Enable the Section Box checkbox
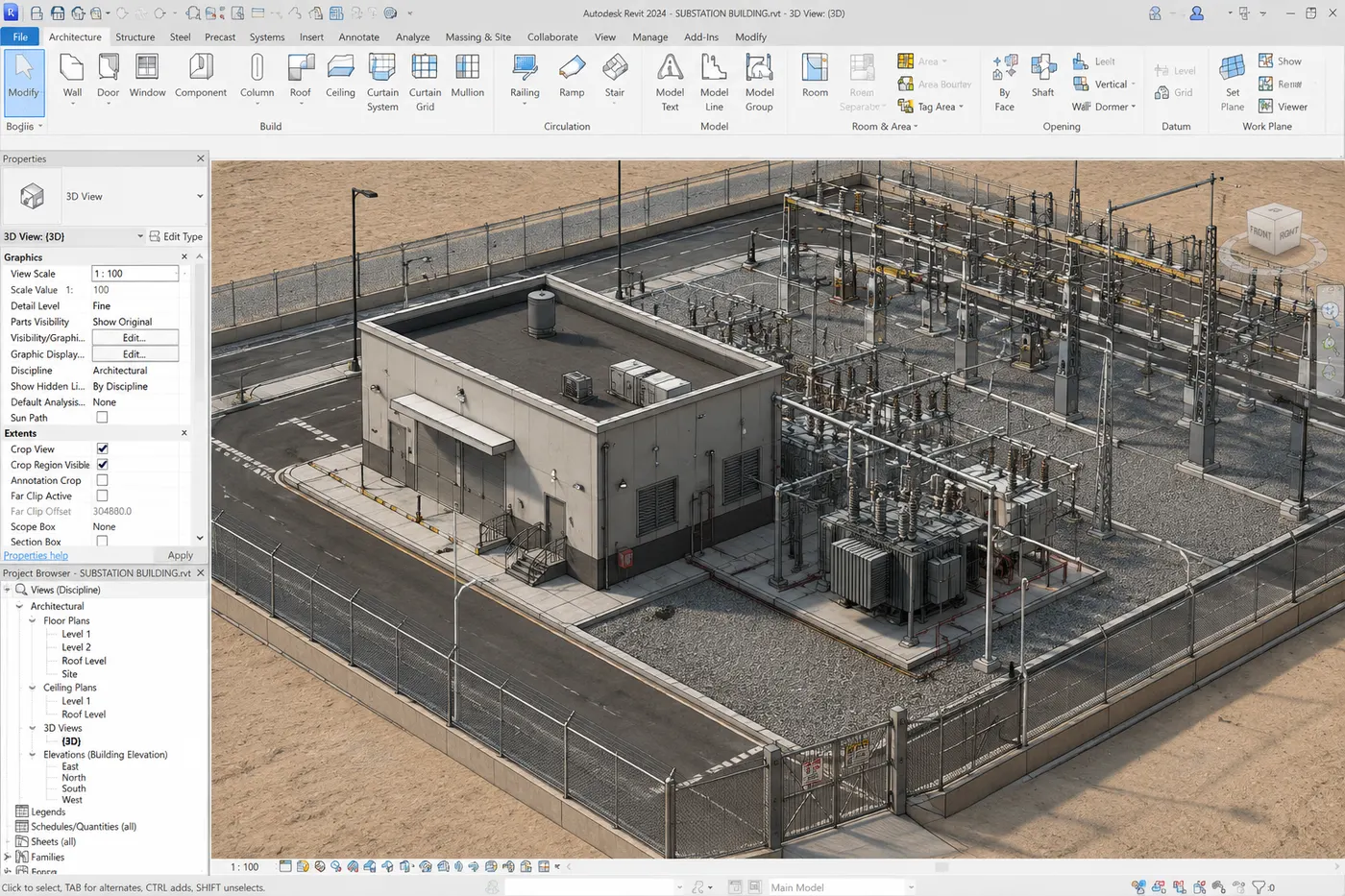 [102, 542]
